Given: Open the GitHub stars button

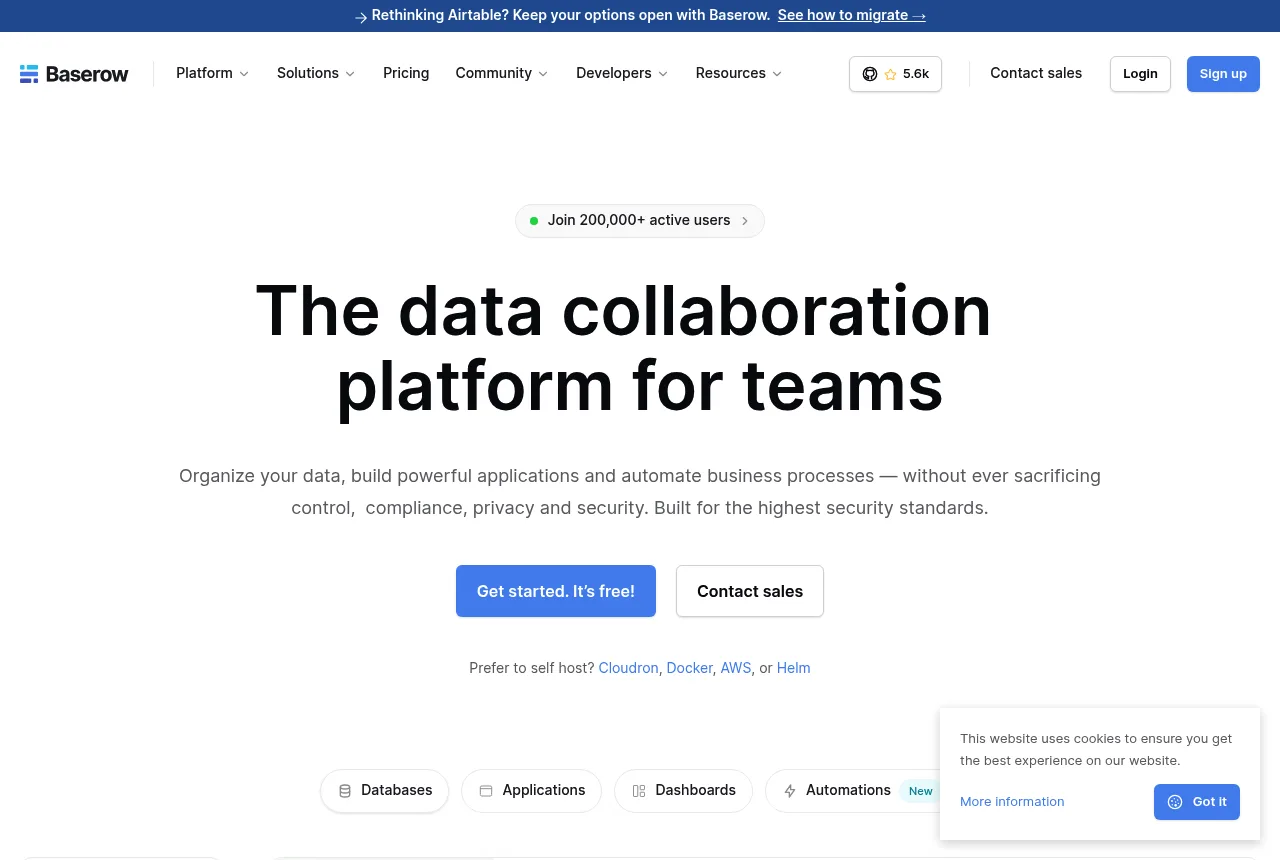Looking at the screenshot, I should [895, 74].
